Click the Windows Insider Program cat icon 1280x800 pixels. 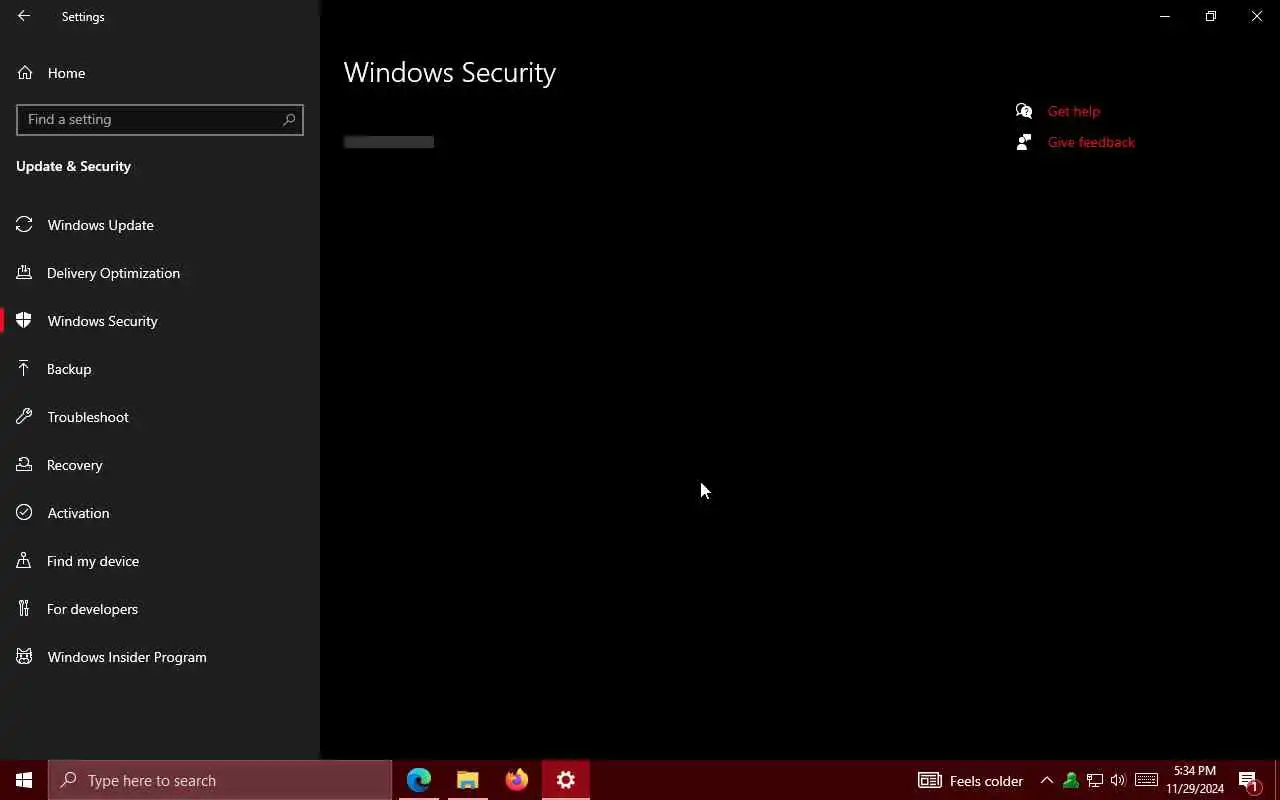point(25,657)
